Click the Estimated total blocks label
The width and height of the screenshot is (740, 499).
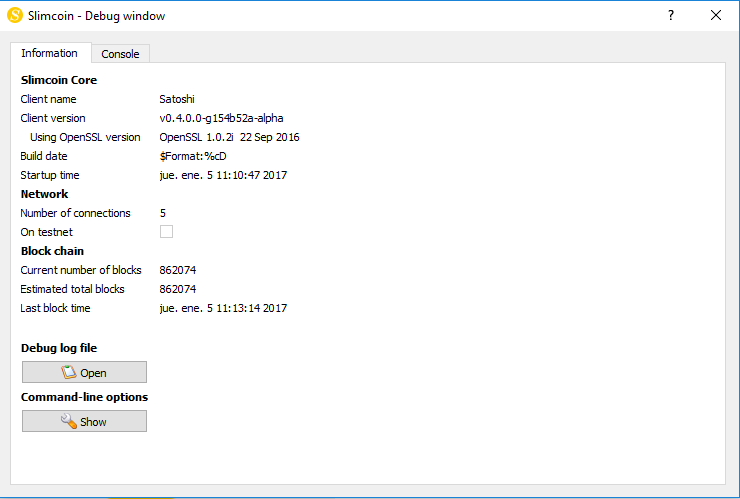72,289
